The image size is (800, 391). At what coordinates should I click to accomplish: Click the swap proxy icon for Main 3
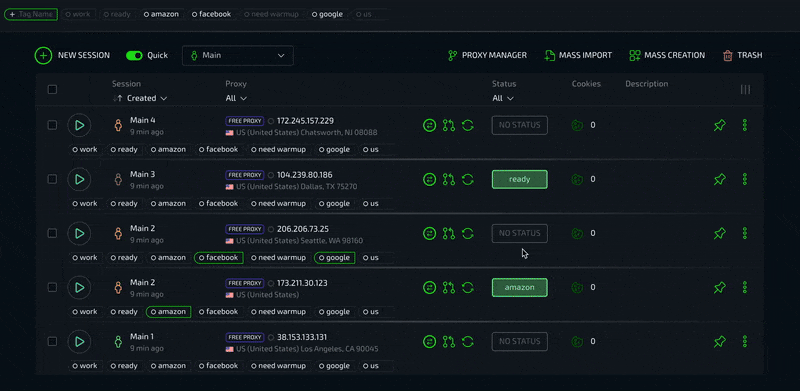pyautogui.click(x=430, y=179)
